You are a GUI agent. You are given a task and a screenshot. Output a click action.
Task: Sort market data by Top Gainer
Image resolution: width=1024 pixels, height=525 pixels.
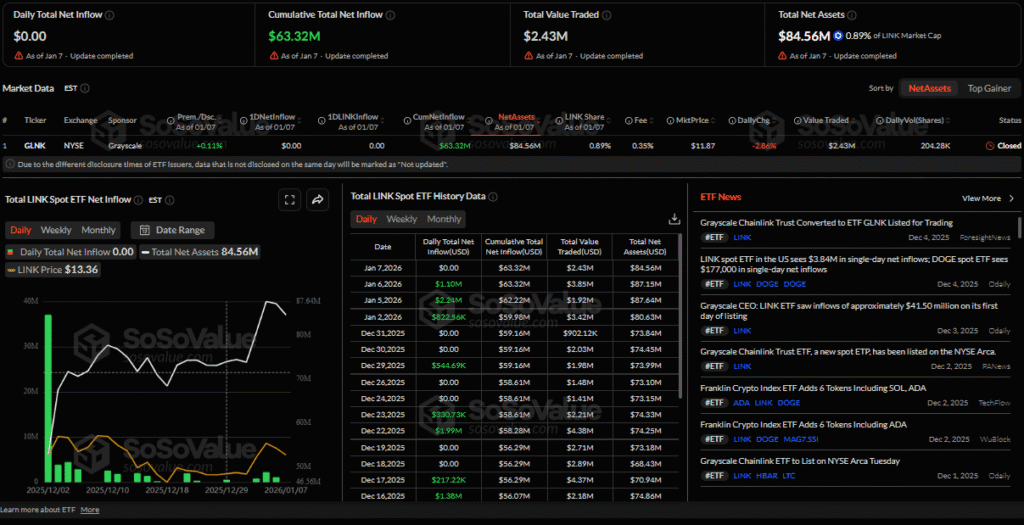pos(987,89)
